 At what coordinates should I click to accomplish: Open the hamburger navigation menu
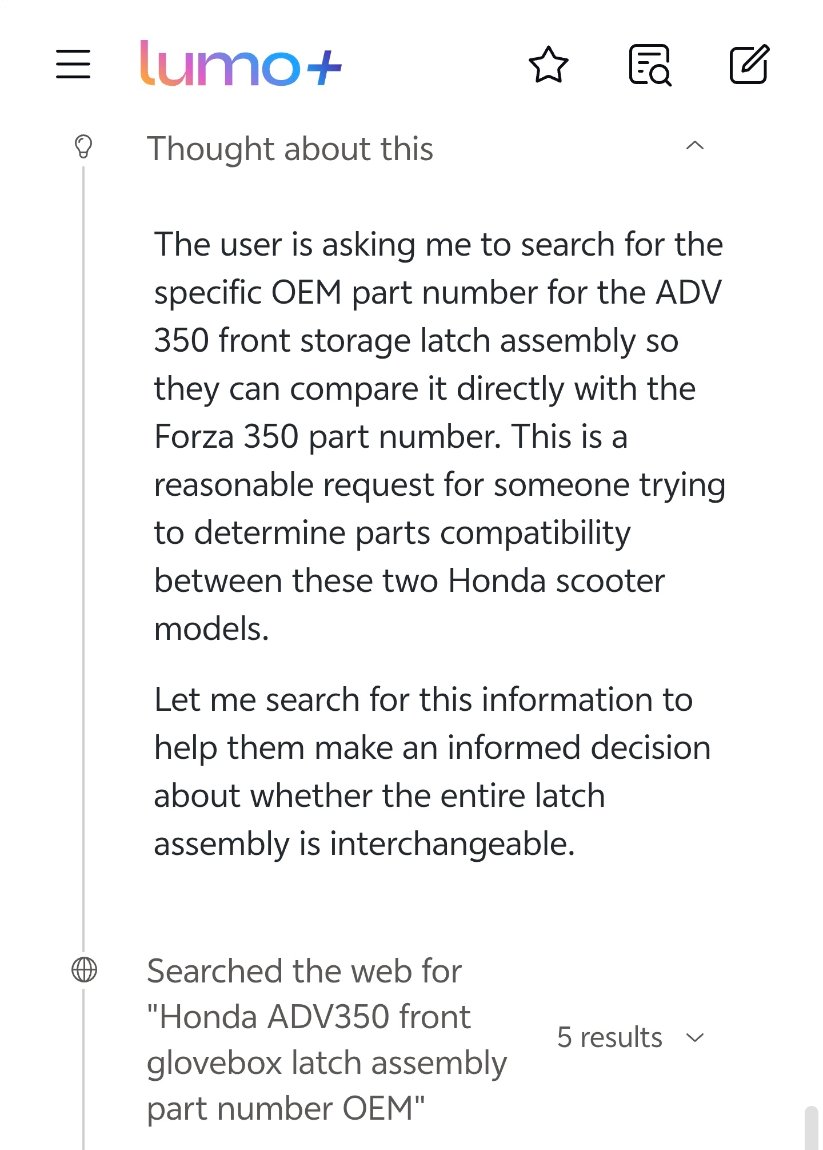click(x=73, y=66)
